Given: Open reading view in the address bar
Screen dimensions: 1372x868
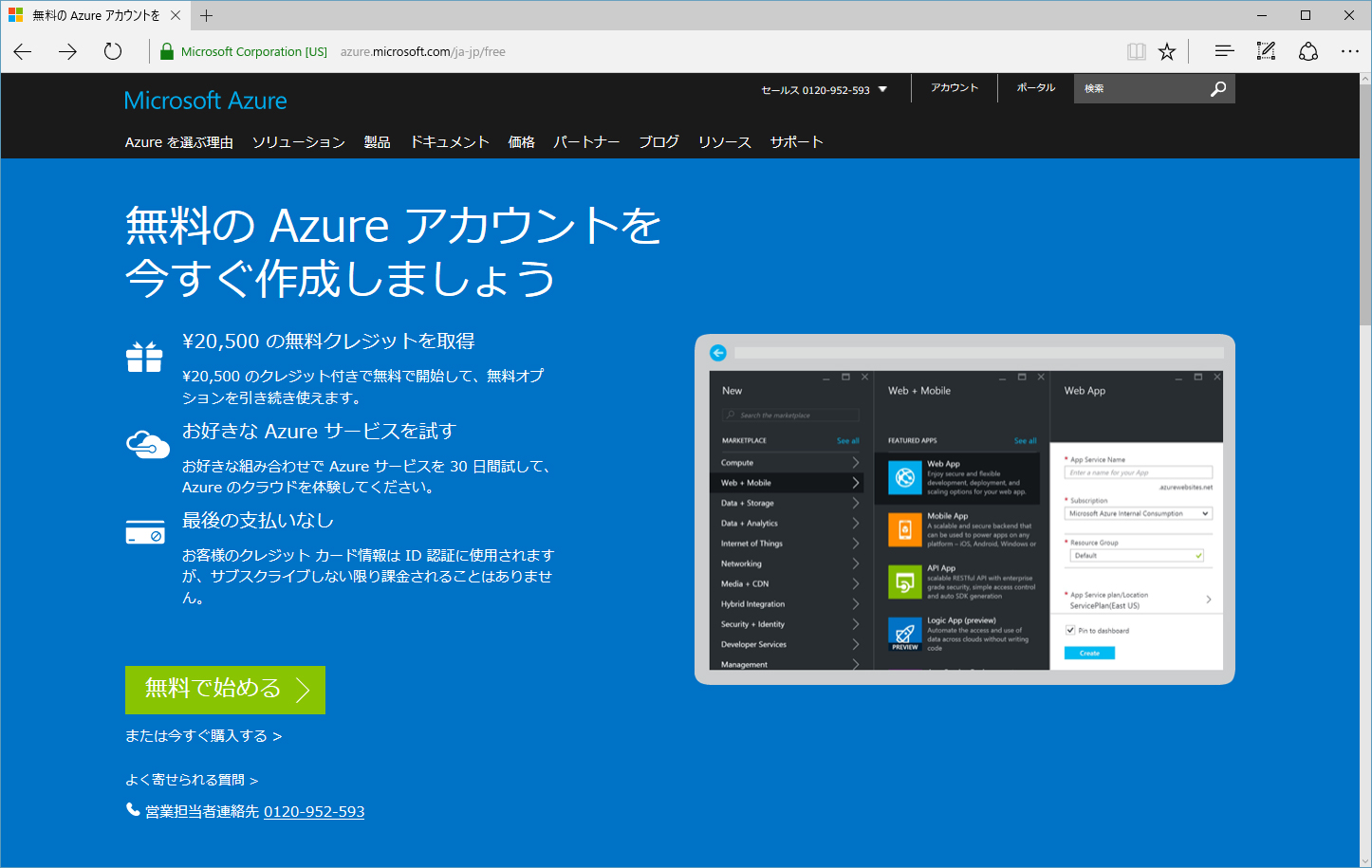Looking at the screenshot, I should [1136, 51].
